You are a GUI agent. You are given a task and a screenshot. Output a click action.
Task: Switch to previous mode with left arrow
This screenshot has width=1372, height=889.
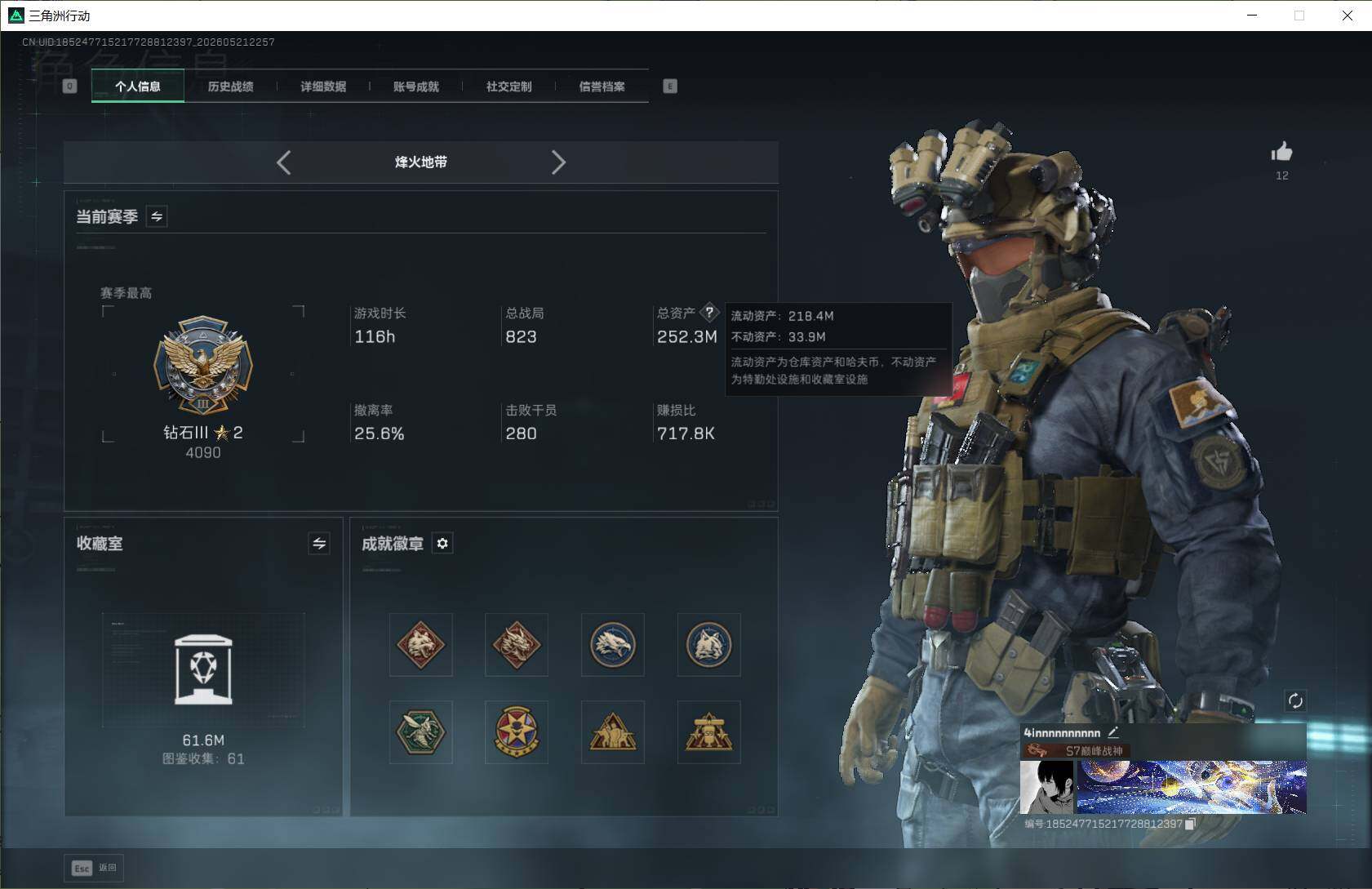pyautogui.click(x=283, y=162)
